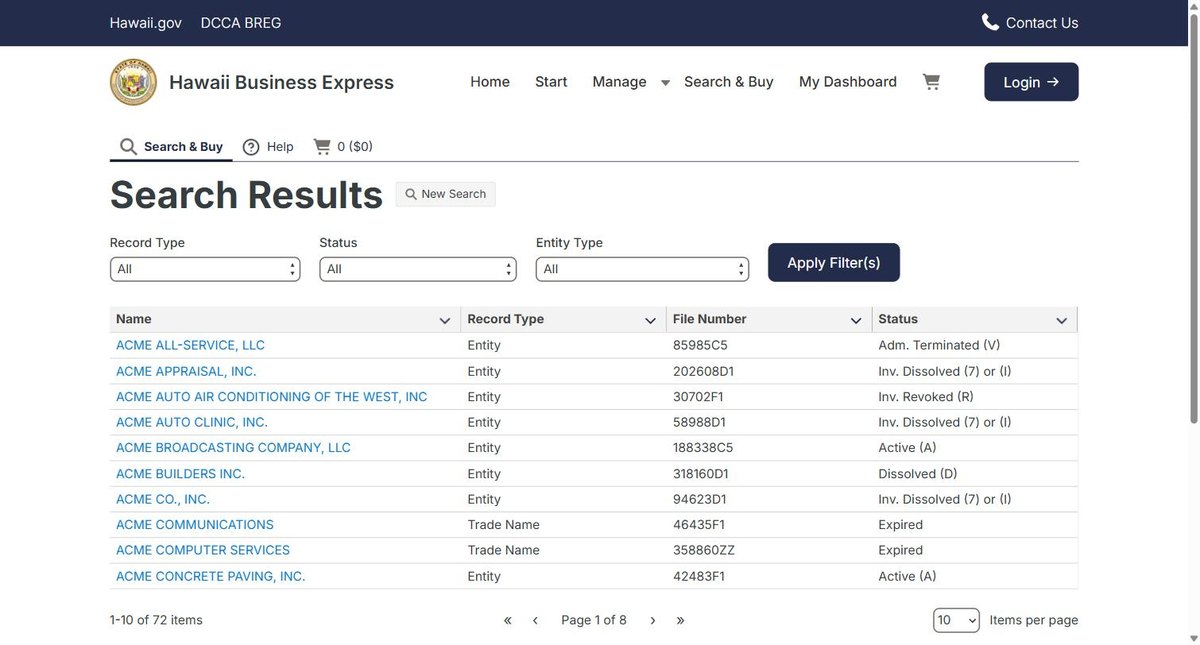This screenshot has height=645, width=1200.
Task: Click Apply Filter(s) button
Action: [x=834, y=262]
